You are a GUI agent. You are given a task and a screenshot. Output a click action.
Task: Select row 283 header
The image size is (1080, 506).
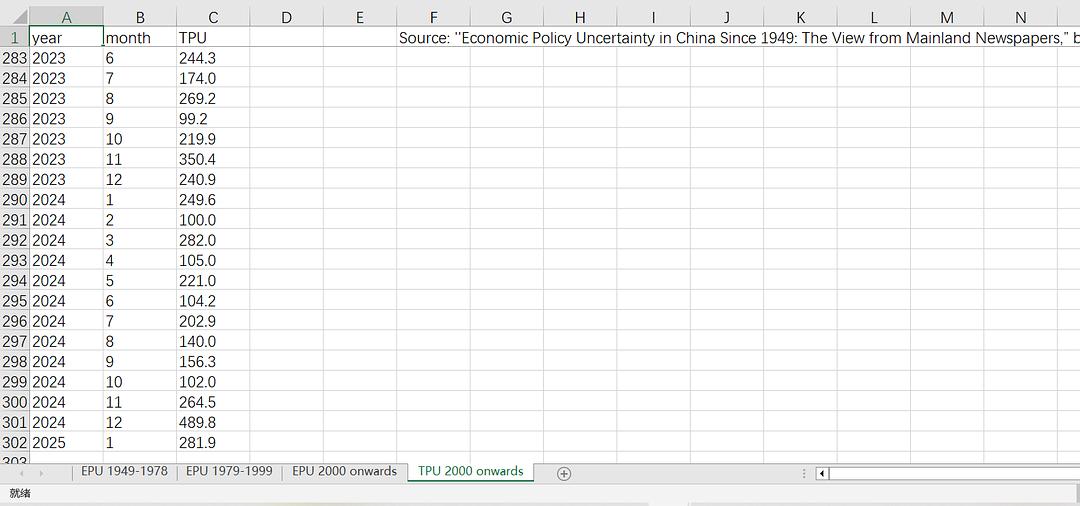[14, 59]
